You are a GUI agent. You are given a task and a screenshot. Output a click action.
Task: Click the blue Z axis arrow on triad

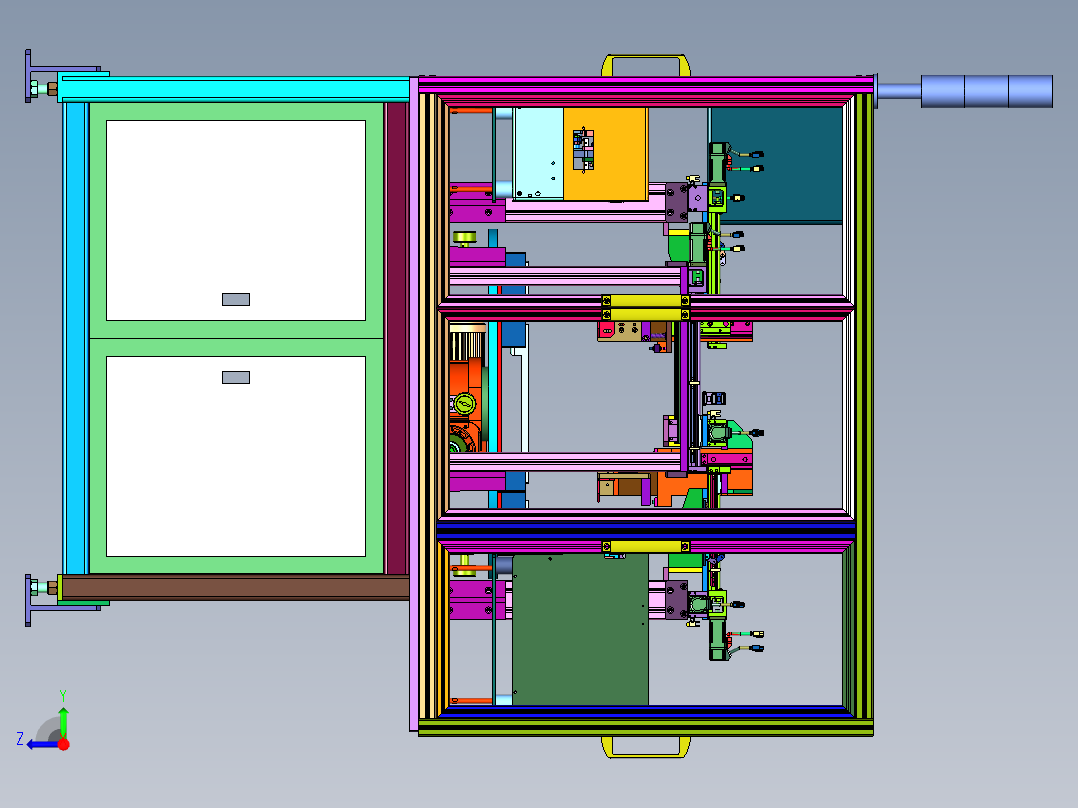40,744
